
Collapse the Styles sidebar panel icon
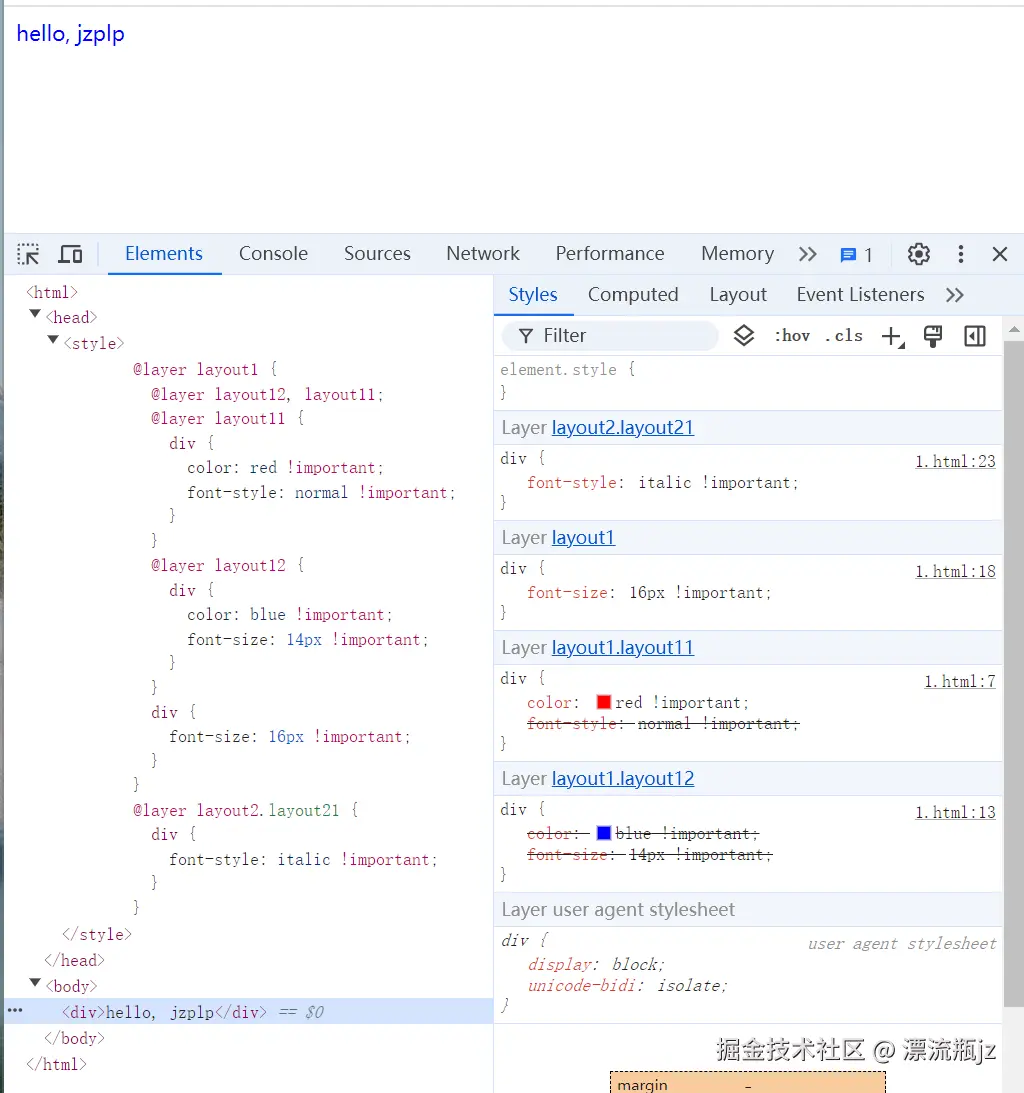tap(974, 336)
